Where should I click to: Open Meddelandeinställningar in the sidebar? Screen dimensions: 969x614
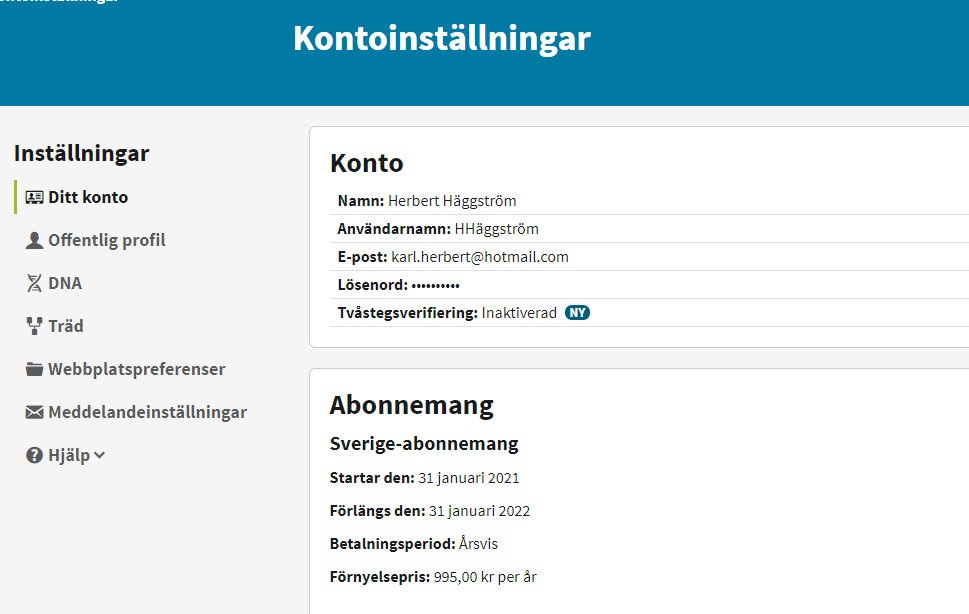[x=147, y=412]
